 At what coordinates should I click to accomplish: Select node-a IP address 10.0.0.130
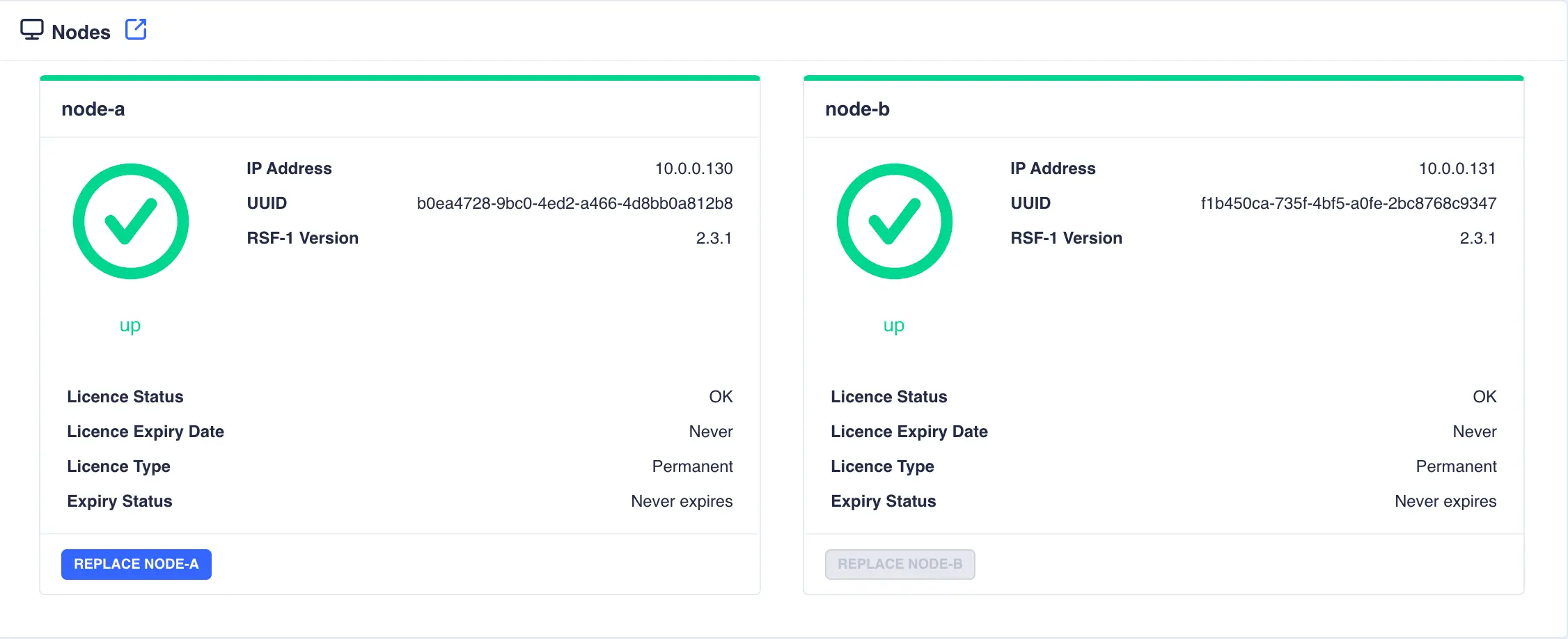[693, 168]
